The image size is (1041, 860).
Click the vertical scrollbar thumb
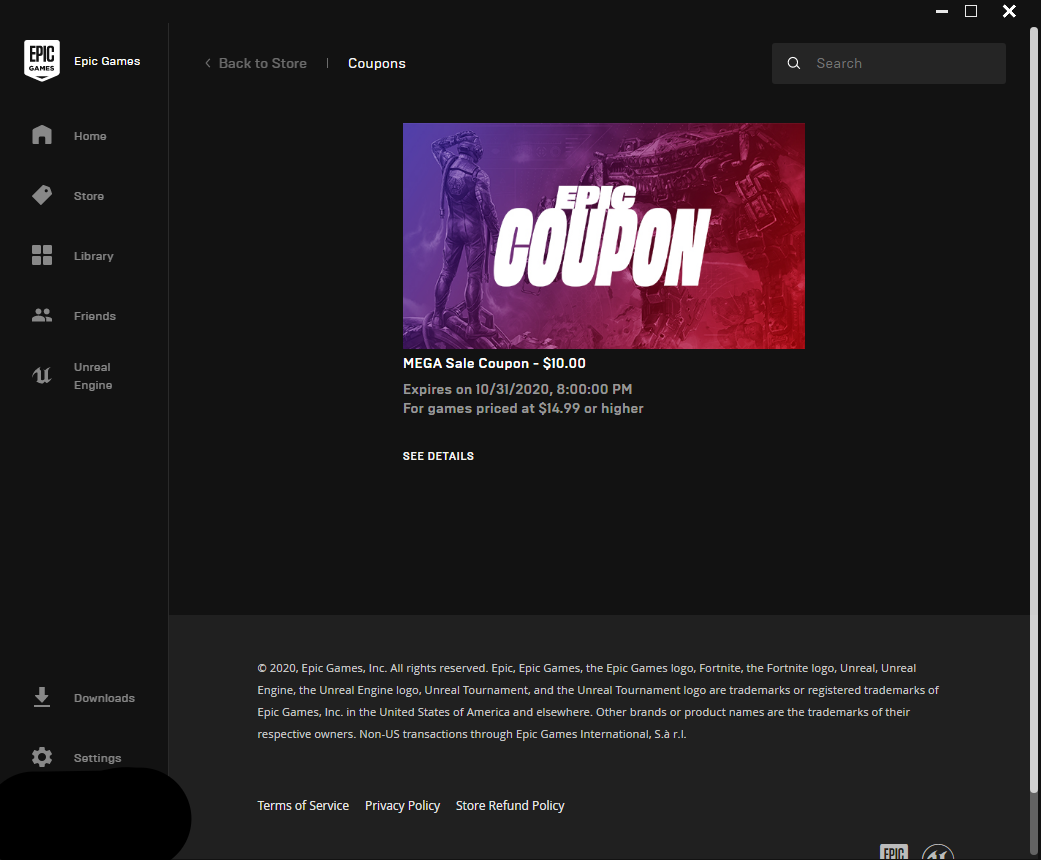point(1033,409)
